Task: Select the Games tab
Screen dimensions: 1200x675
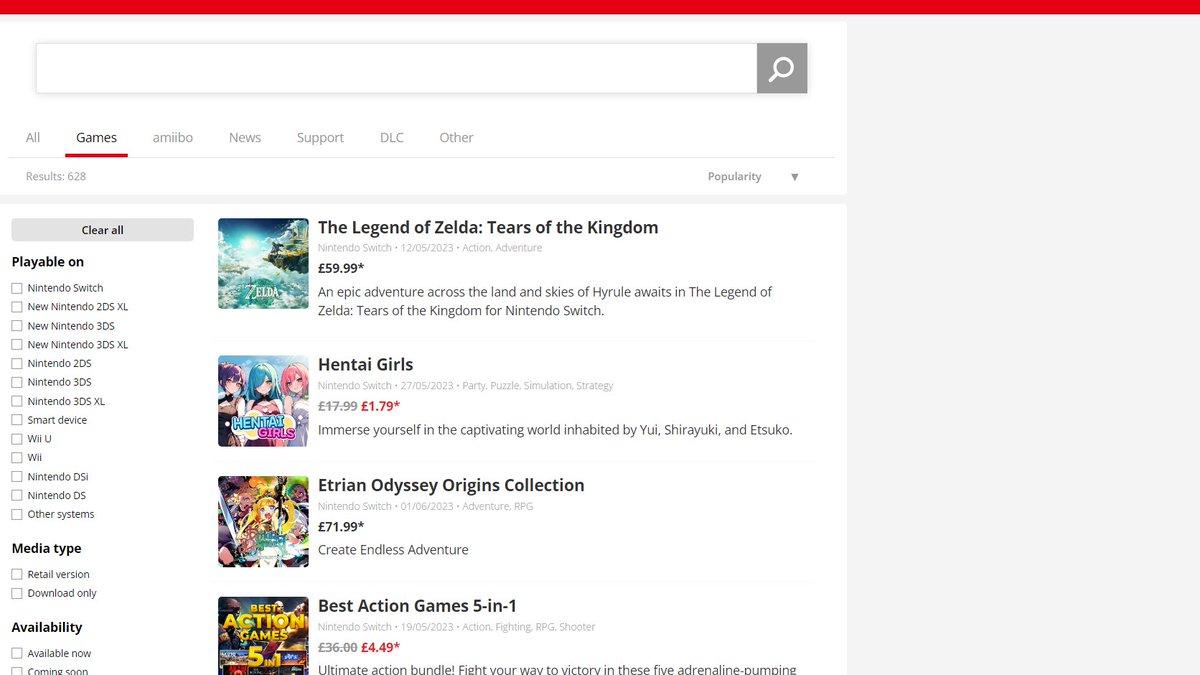Action: (x=97, y=138)
